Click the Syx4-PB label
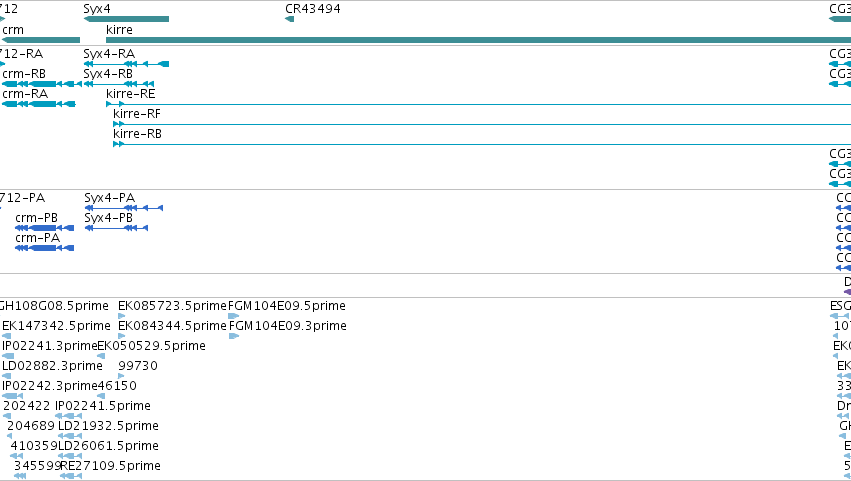 click(x=109, y=218)
